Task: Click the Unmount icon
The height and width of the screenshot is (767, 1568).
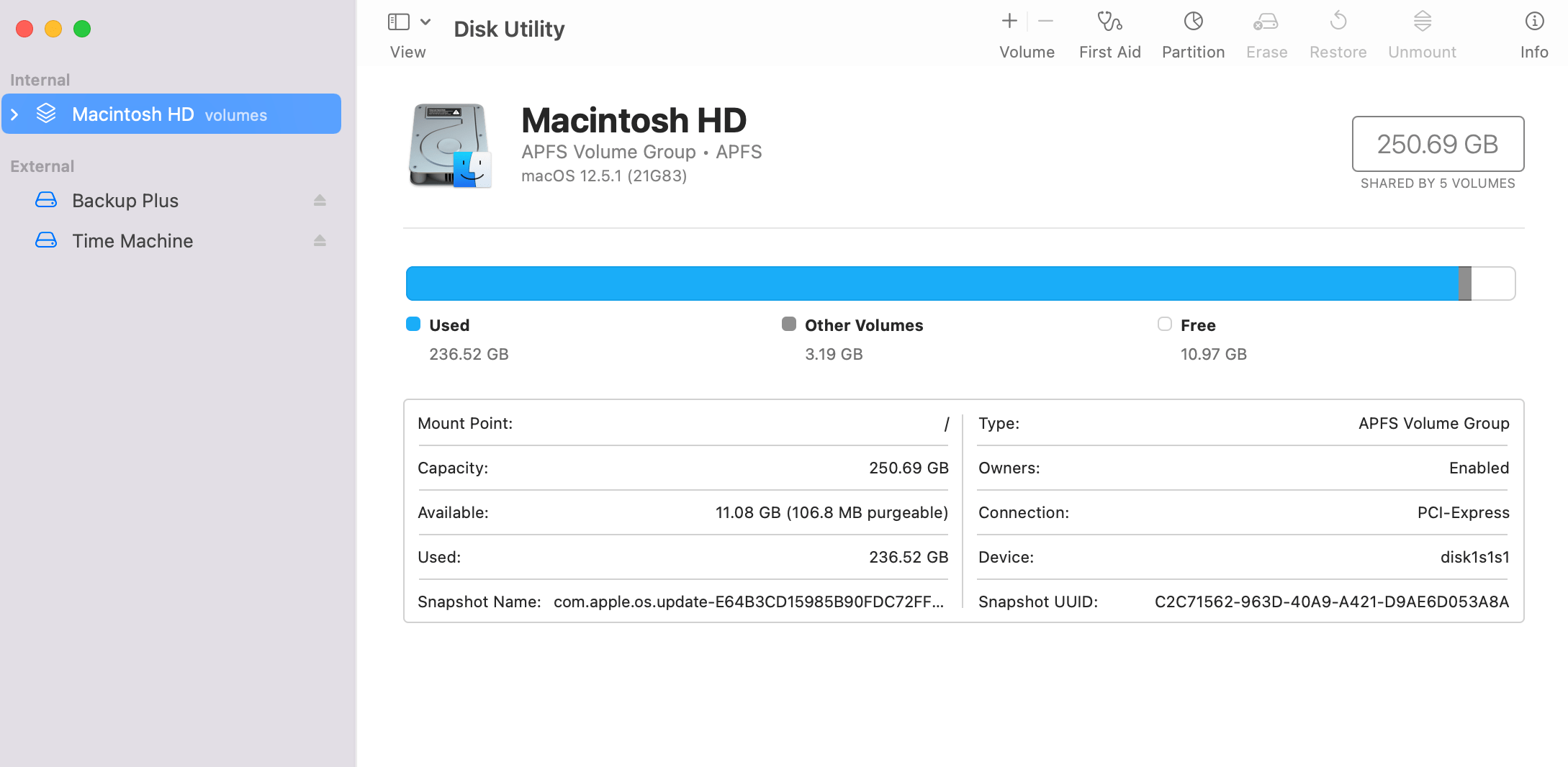Action: [x=1422, y=21]
